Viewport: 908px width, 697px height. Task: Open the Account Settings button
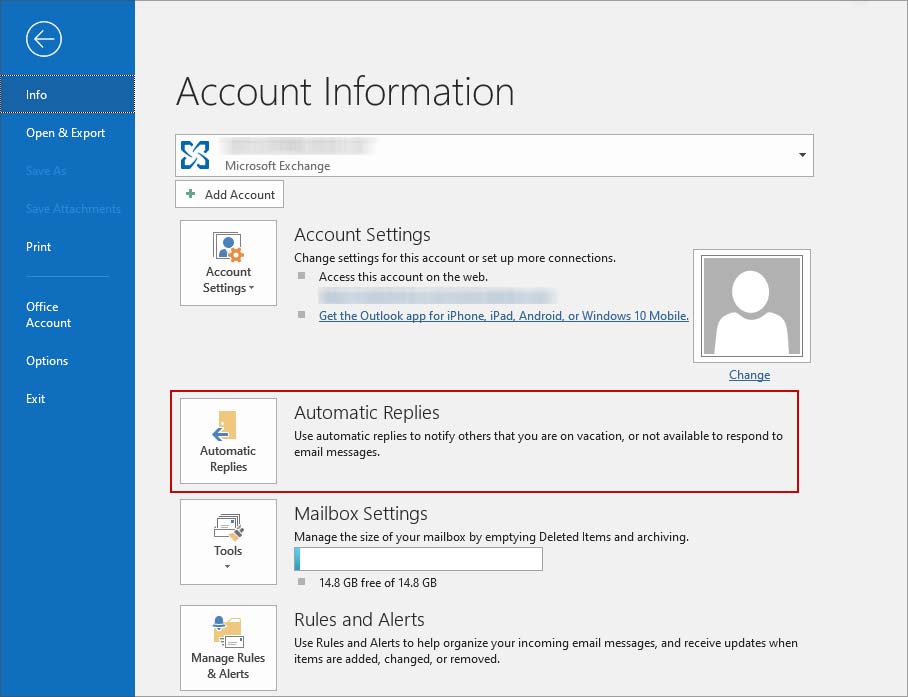(x=228, y=263)
